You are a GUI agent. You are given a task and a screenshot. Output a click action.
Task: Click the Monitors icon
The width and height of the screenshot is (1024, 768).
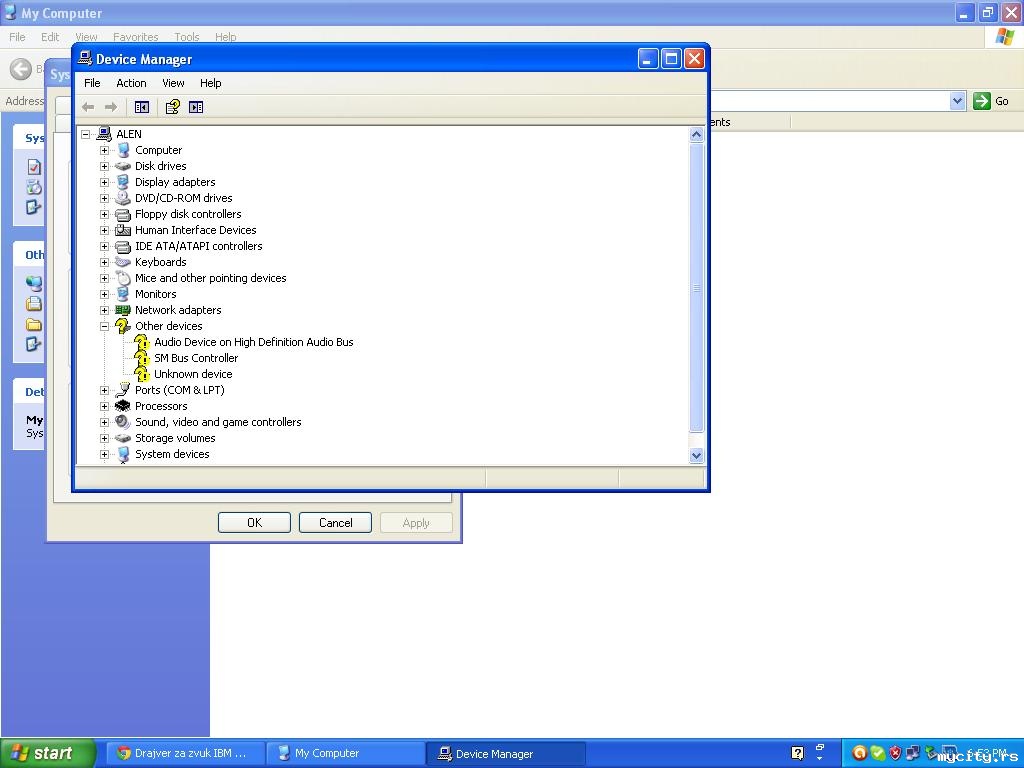click(123, 294)
